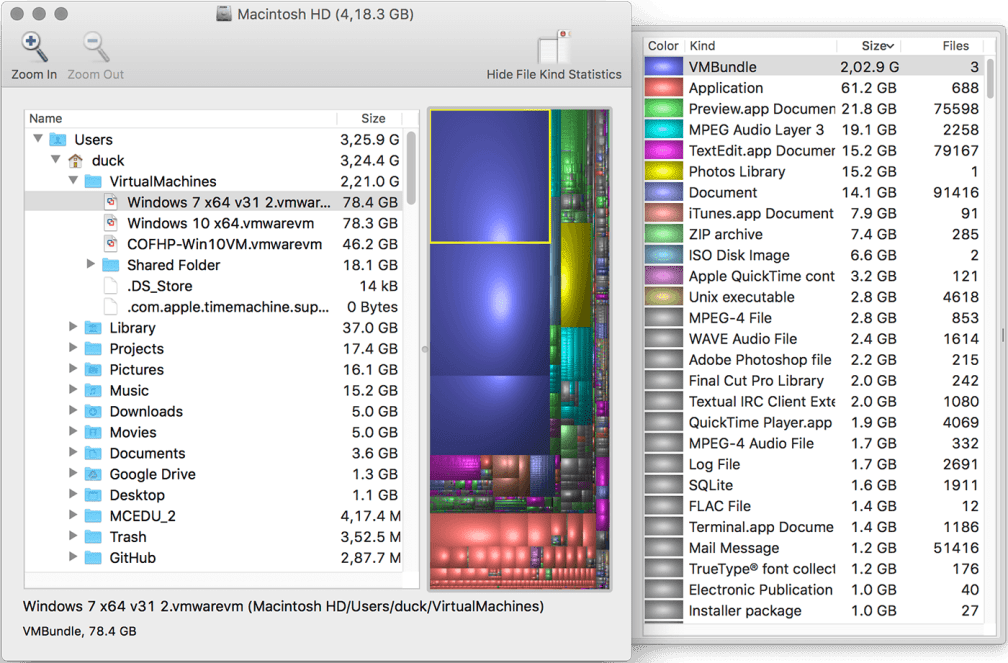This screenshot has height=663, width=1008.
Task: Select the Unix executable row
Action: (x=814, y=297)
